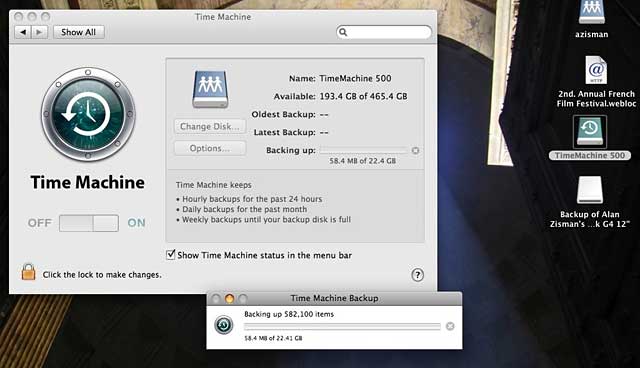The height and width of the screenshot is (368, 640).
Task: Click the "58.4 MB of 22.41 GB" text
Action: click(x=273, y=338)
